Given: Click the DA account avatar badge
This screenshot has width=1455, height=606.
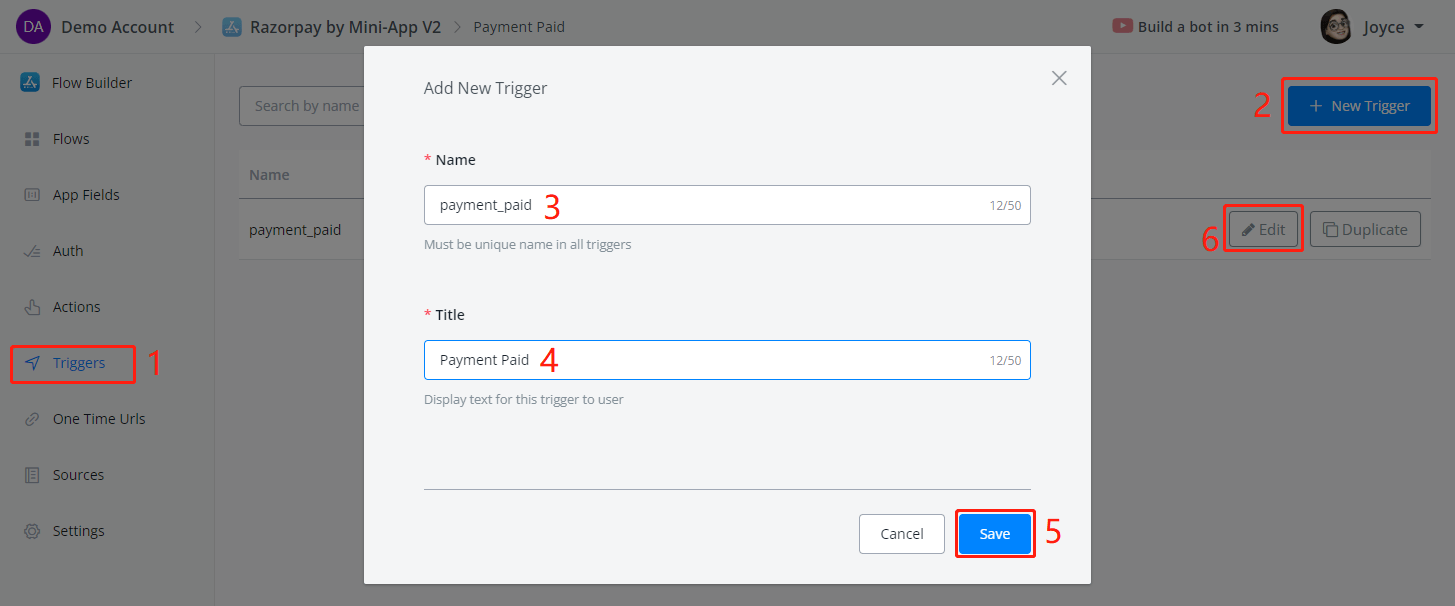Looking at the screenshot, I should click(33, 27).
